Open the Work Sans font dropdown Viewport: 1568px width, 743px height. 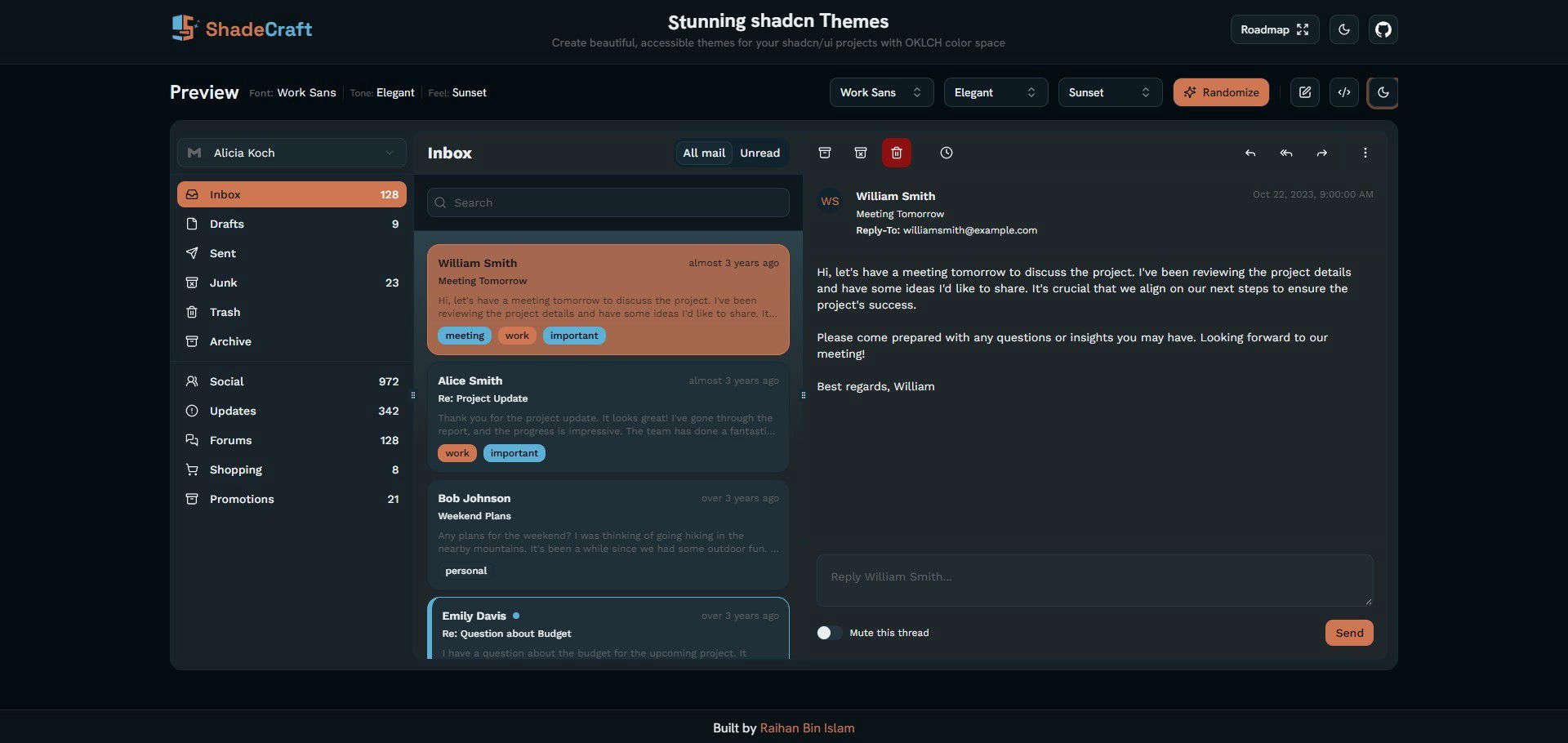pyautogui.click(x=881, y=92)
